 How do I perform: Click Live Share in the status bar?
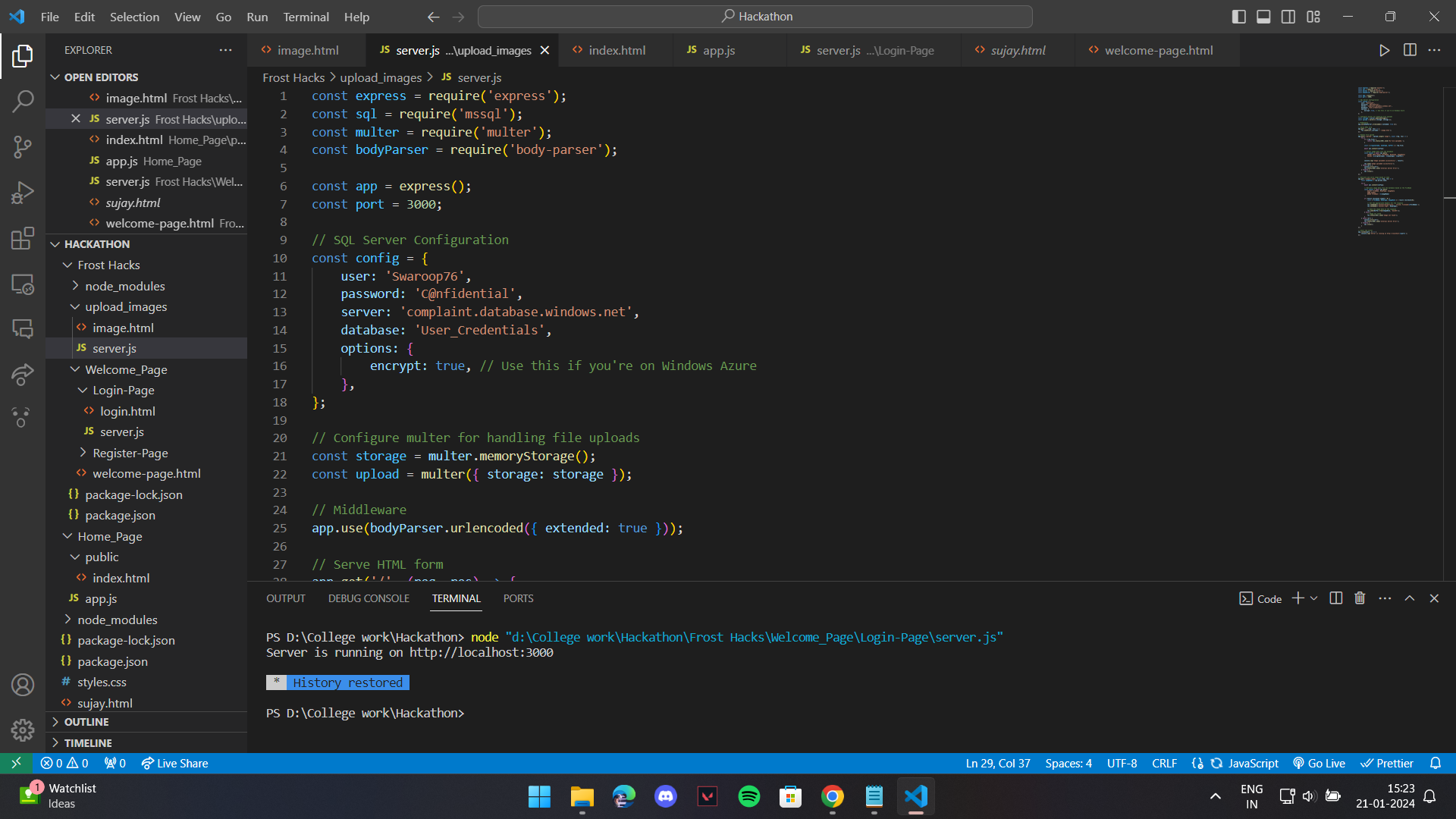tap(174, 763)
